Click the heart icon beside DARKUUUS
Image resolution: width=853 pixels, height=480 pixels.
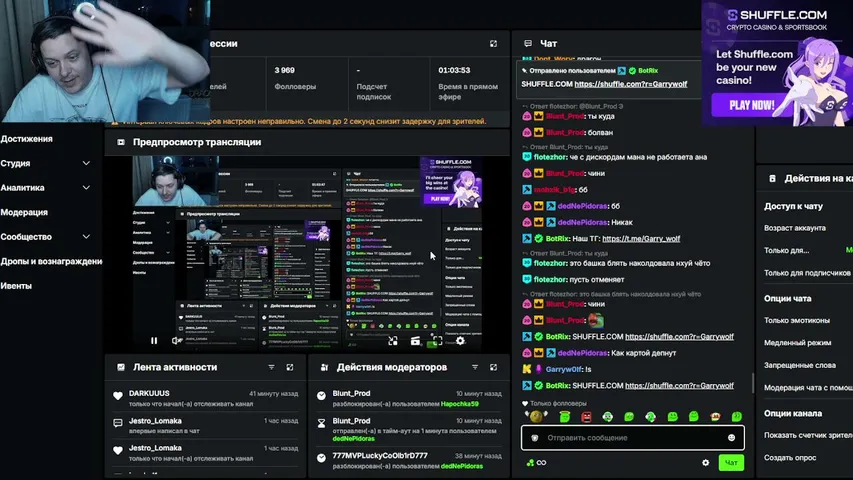[118, 396]
